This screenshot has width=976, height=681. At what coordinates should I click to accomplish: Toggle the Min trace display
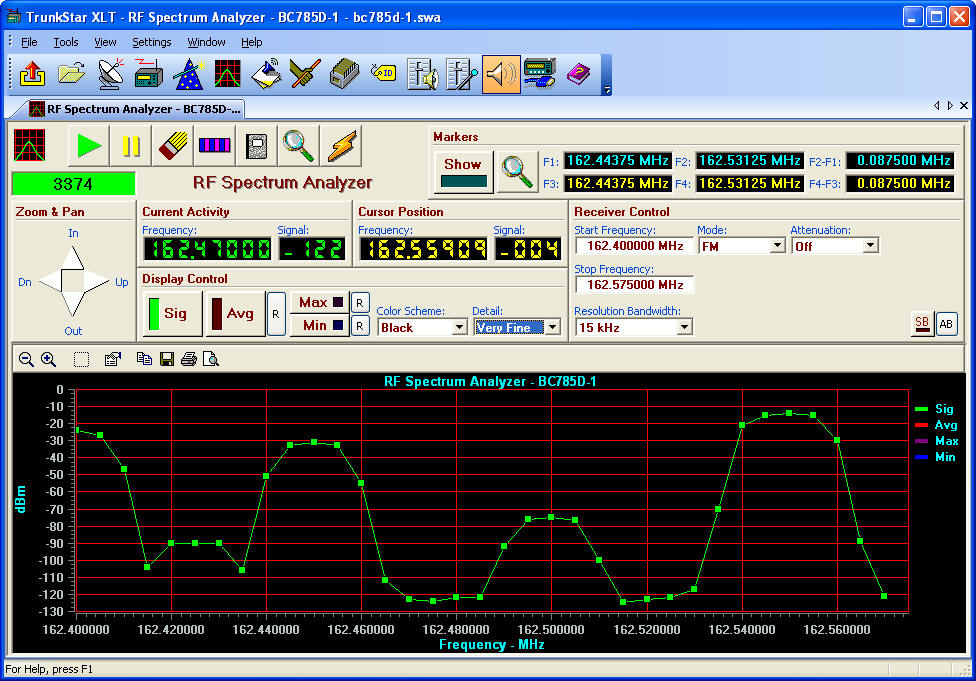(320, 326)
